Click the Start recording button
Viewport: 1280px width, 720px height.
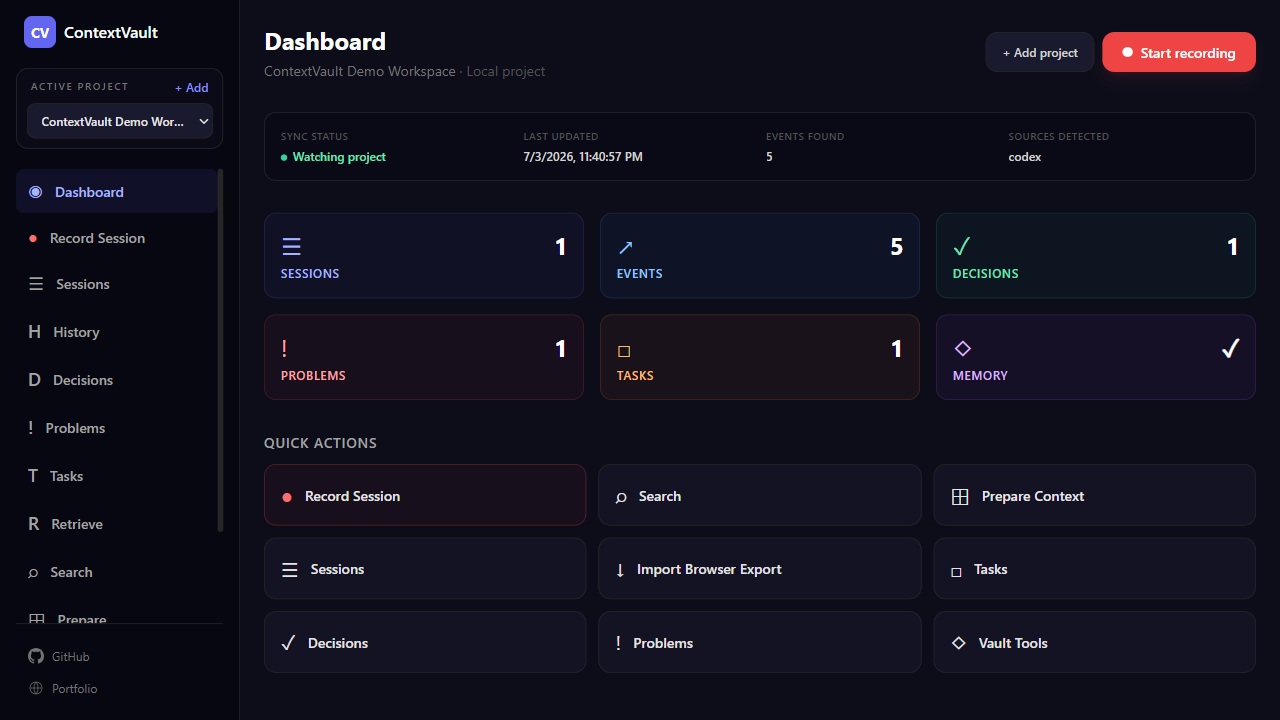coord(1179,52)
